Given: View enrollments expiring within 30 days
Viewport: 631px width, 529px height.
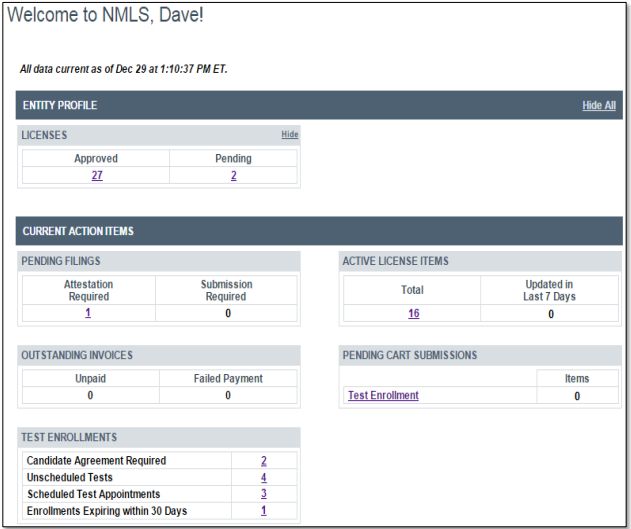Looking at the screenshot, I should [x=264, y=511].
